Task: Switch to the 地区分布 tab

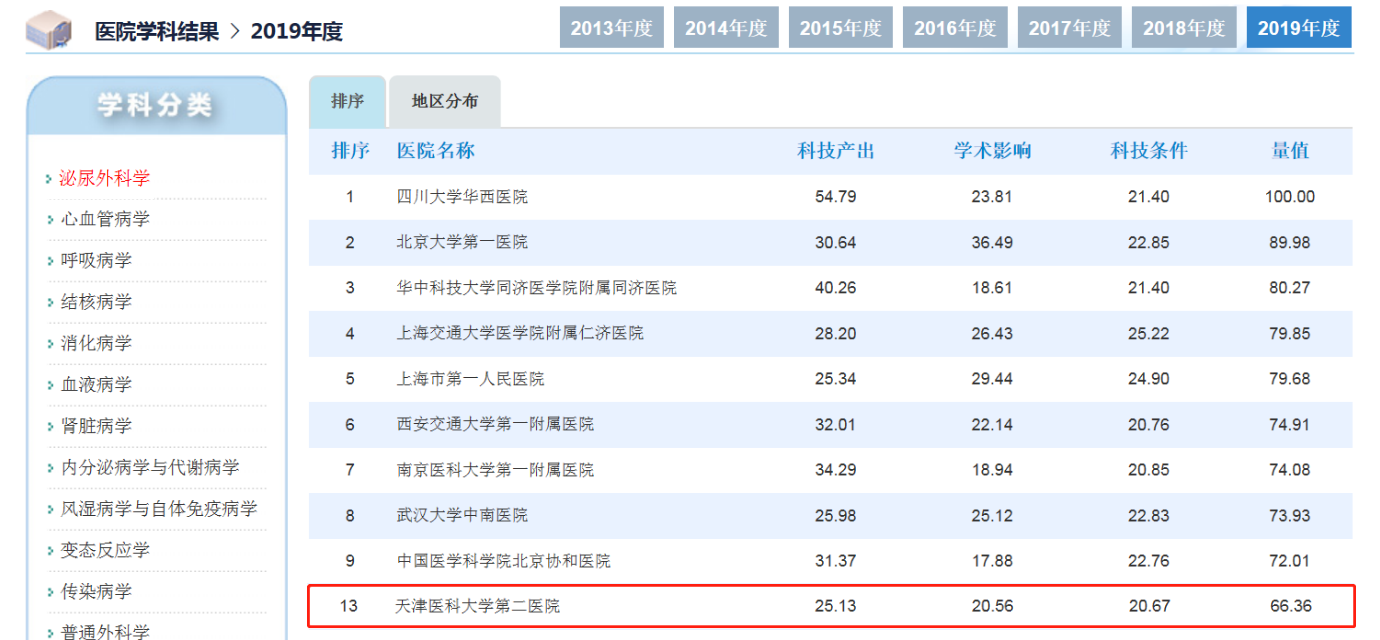Action: click(x=445, y=101)
